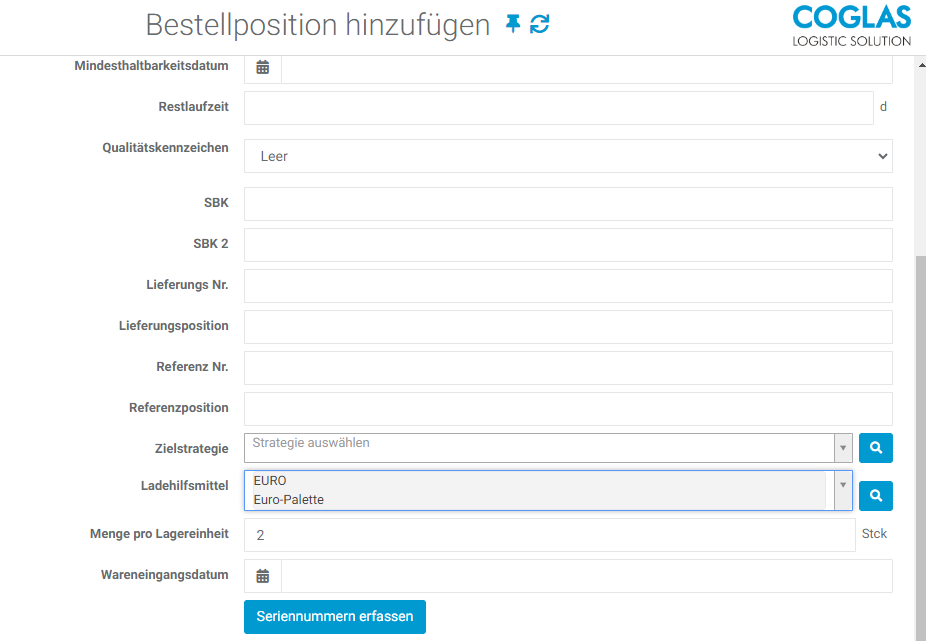Focus the Lieferungsposition text box
This screenshot has height=641, width=926.
tap(568, 326)
